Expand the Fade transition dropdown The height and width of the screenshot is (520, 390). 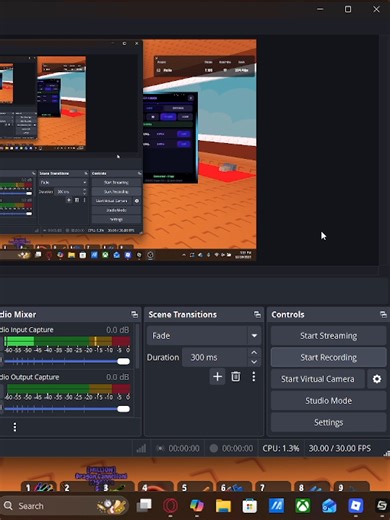254,336
